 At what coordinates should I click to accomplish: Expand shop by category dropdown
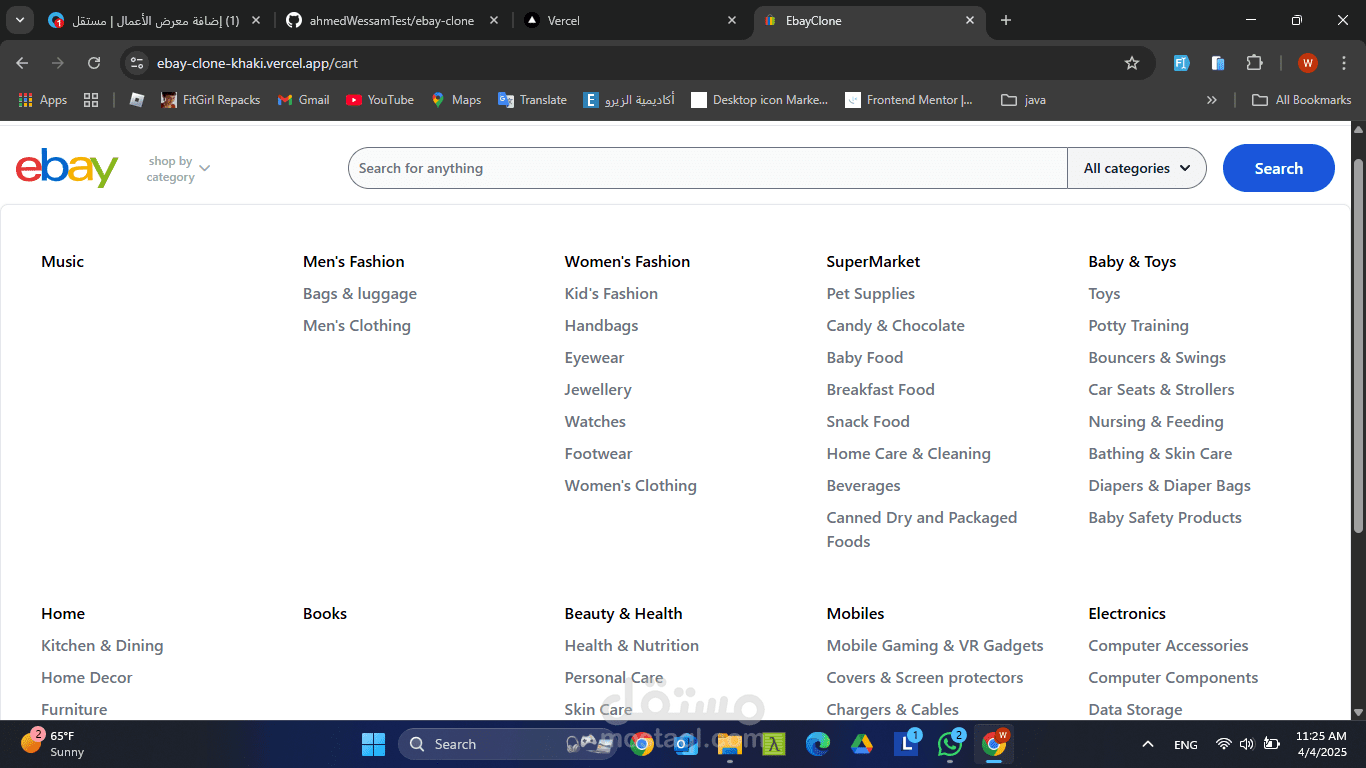(179, 169)
